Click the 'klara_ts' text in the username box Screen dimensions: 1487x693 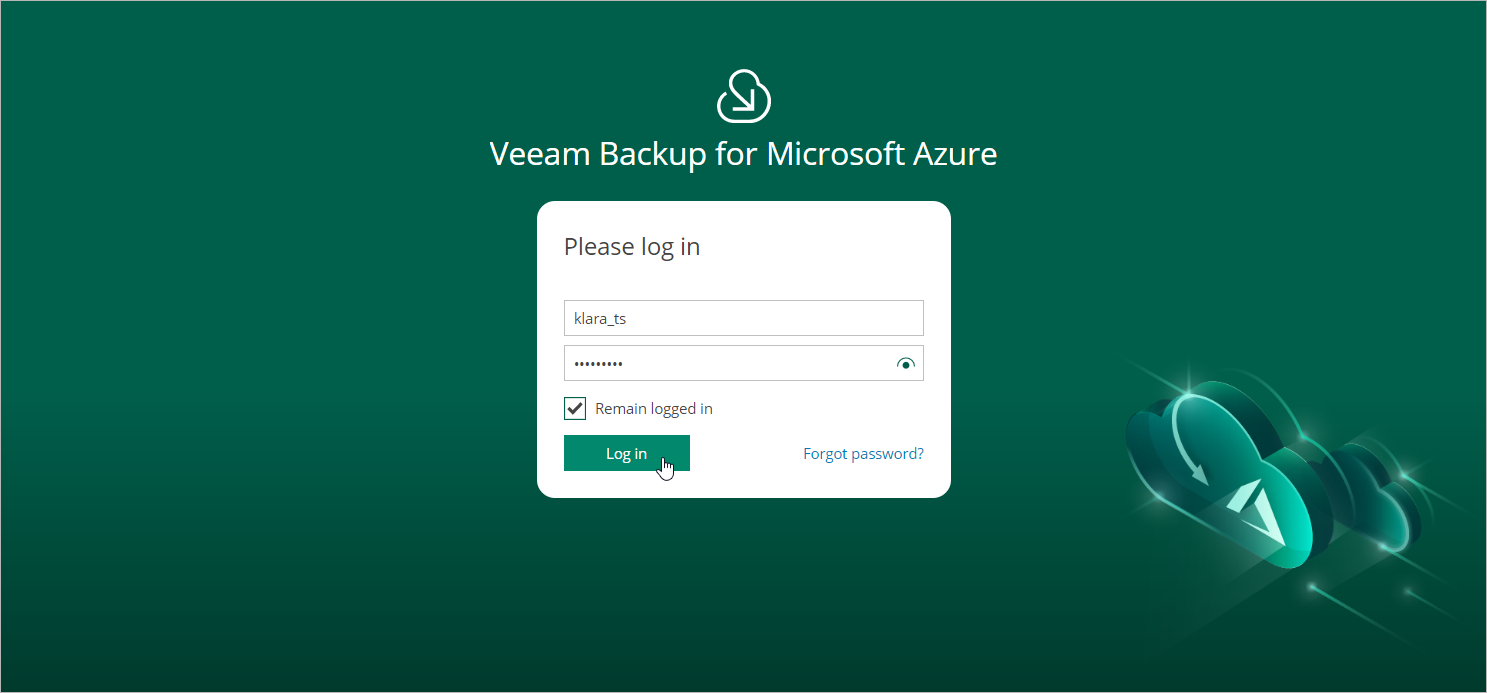599,318
